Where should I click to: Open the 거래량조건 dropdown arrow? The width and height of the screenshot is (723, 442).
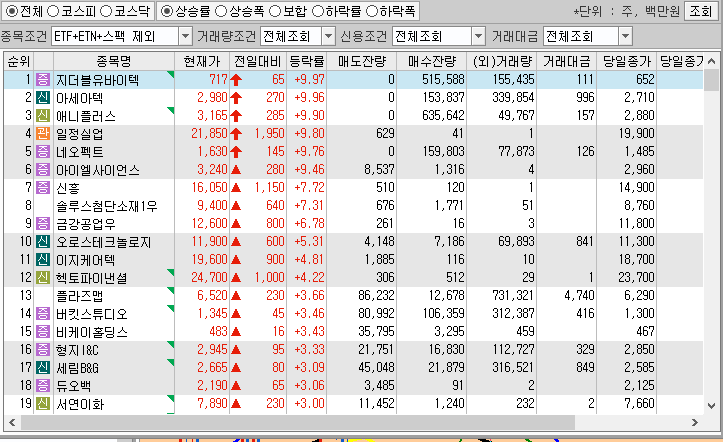[328, 36]
